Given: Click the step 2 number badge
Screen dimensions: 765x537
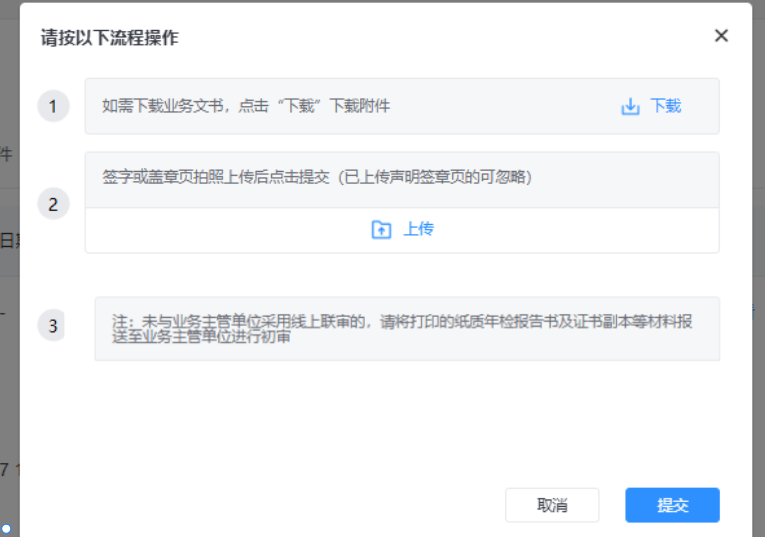Looking at the screenshot, I should click(53, 204).
